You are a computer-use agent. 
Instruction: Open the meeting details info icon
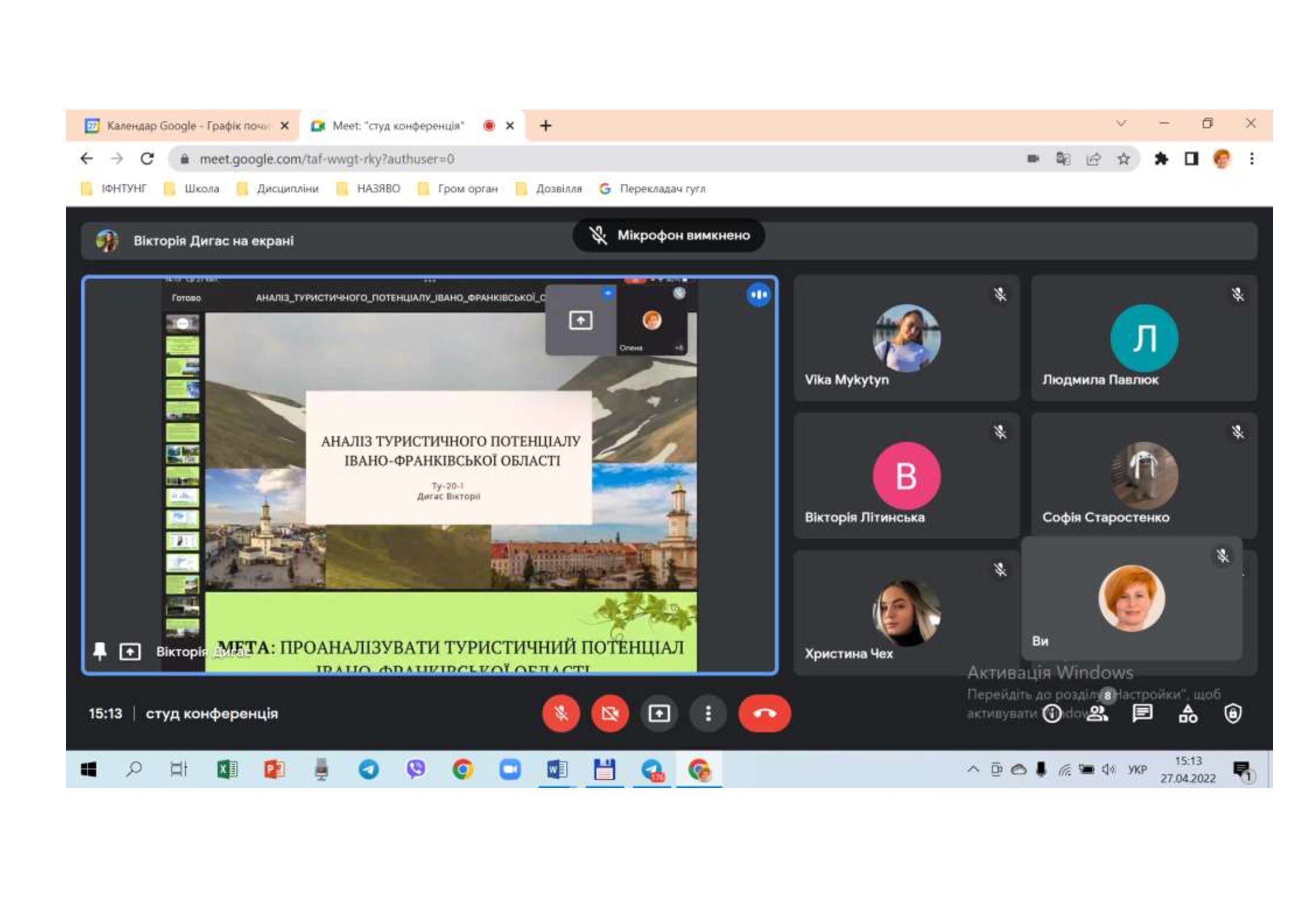point(1052,713)
